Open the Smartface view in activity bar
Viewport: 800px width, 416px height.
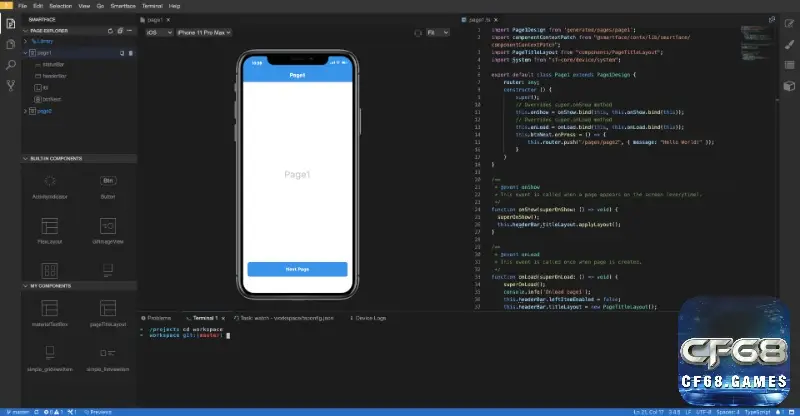(11, 23)
